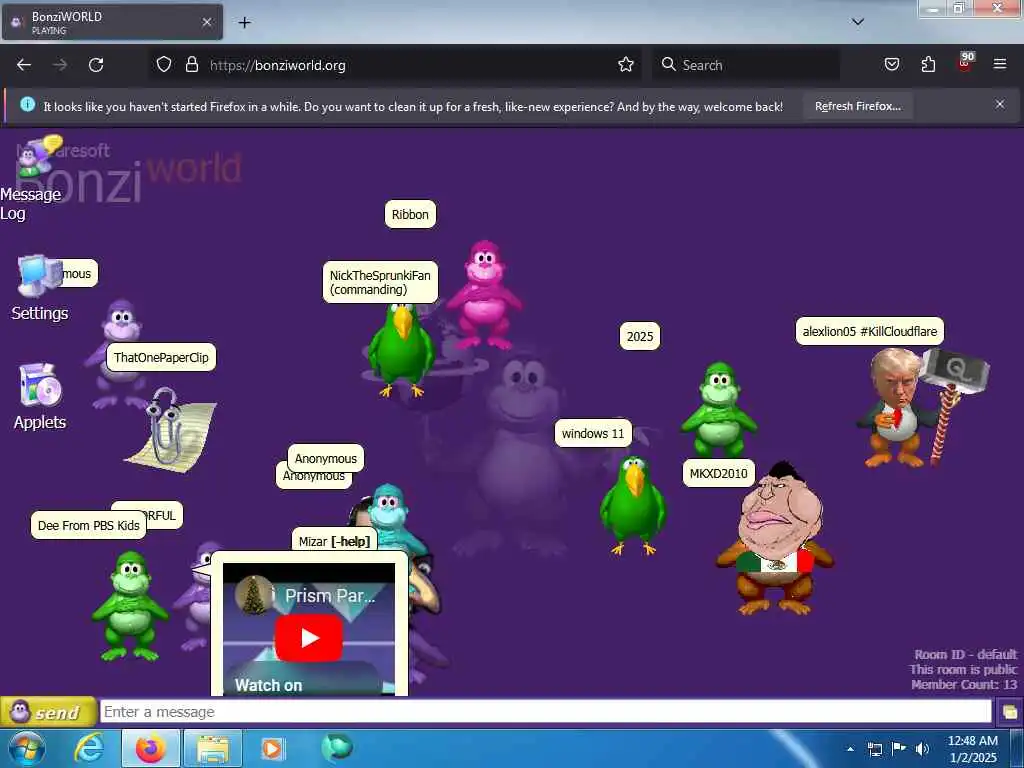This screenshot has height=768, width=1024.
Task: Open Windows Explorer from taskbar
Action: click(213, 748)
